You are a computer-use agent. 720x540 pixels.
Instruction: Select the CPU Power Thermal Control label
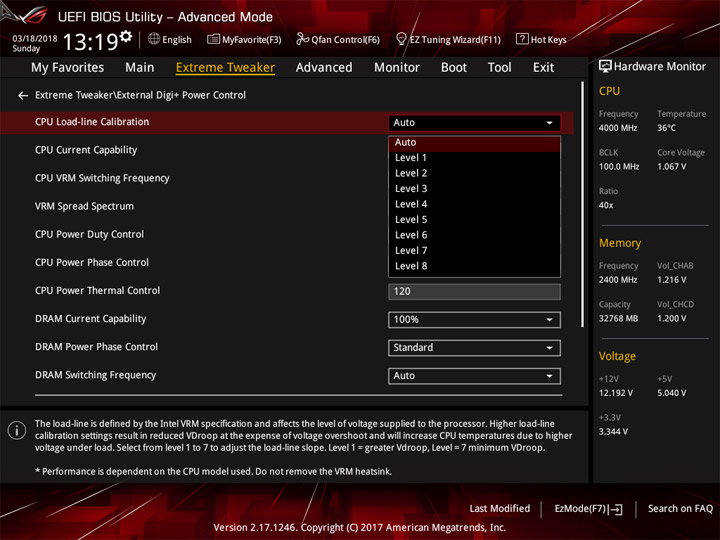point(97,290)
